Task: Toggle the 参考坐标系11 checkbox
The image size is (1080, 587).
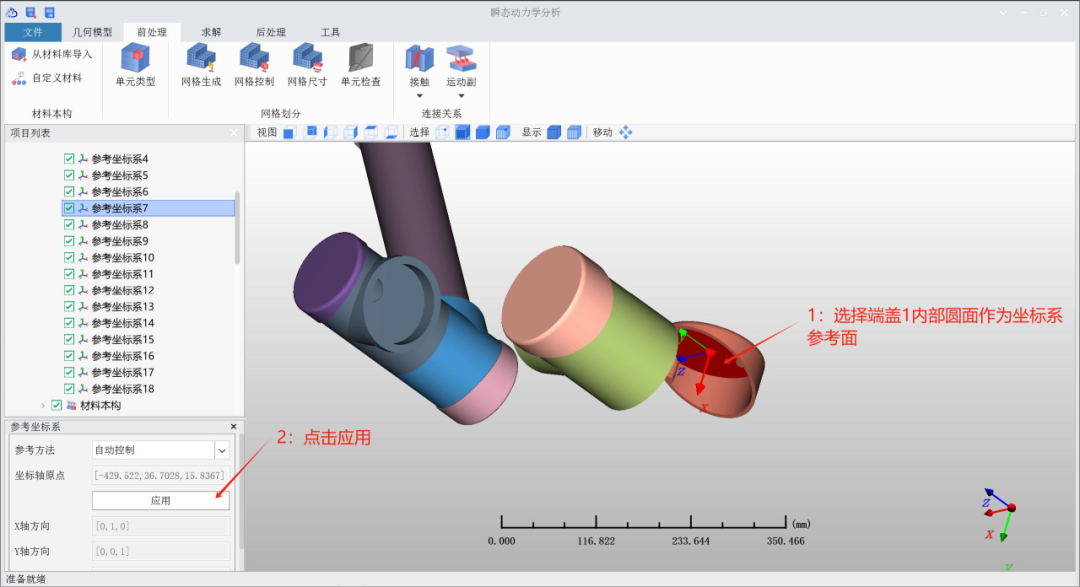Action: [x=69, y=274]
